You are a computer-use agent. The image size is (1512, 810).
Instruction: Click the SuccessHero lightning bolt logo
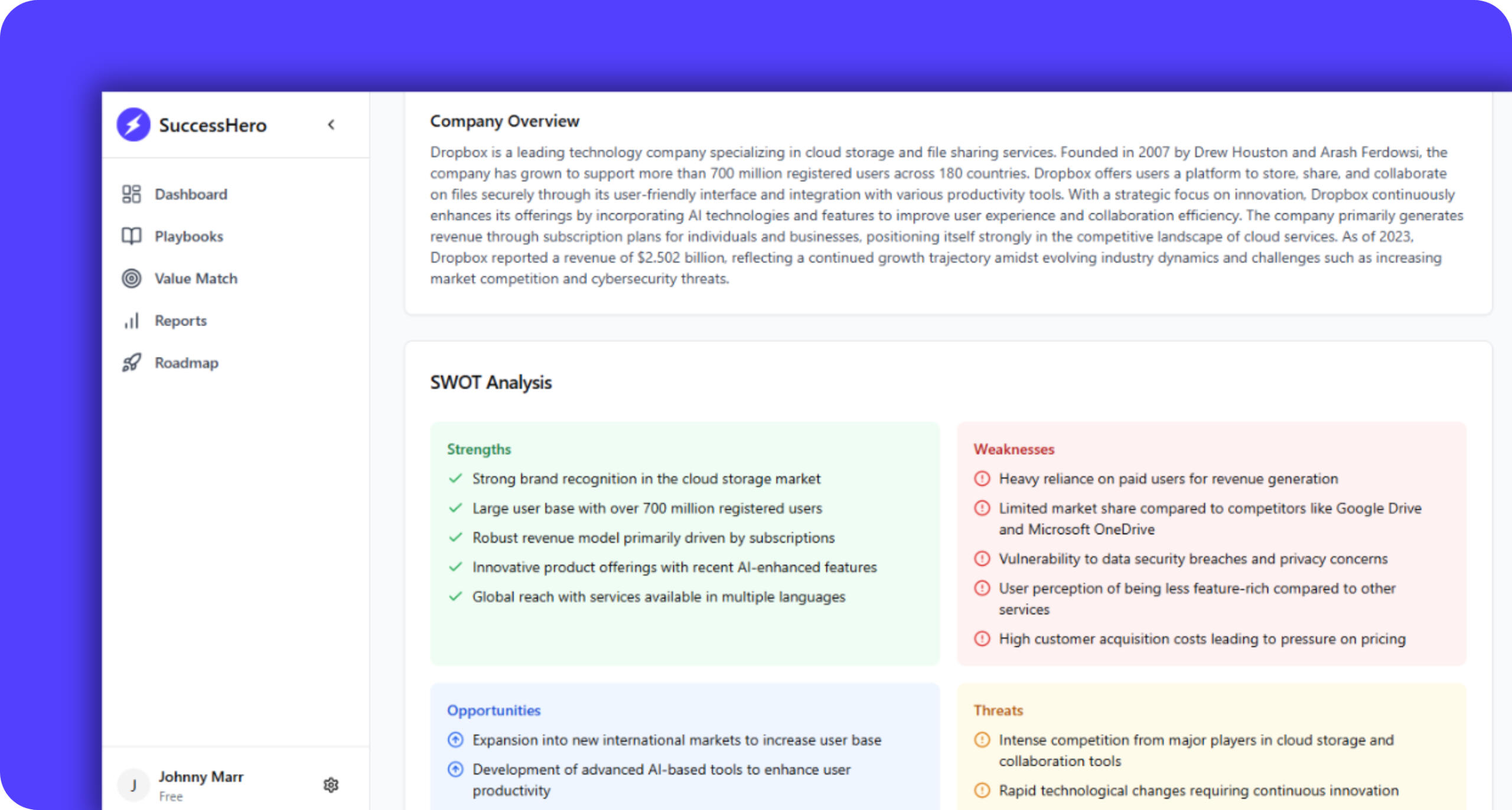pyautogui.click(x=133, y=125)
